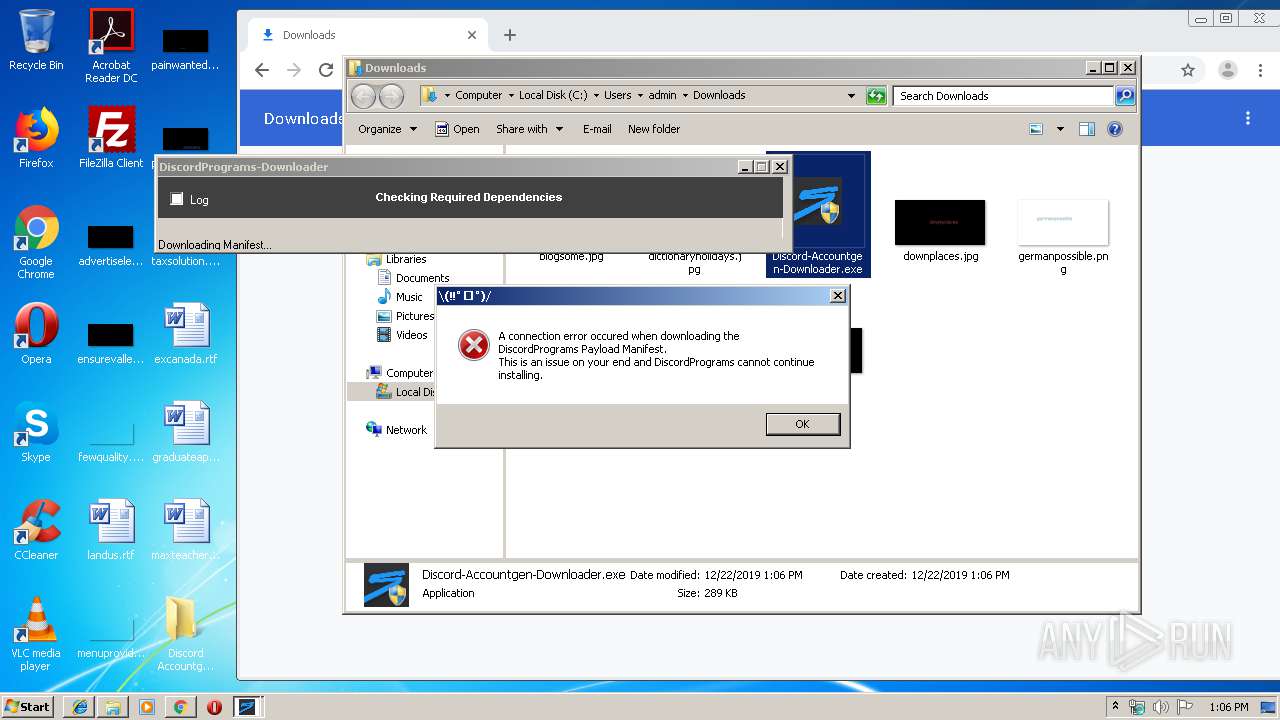Select Discord-Accountgen-Downloader.exe file in Explorer

818,214
